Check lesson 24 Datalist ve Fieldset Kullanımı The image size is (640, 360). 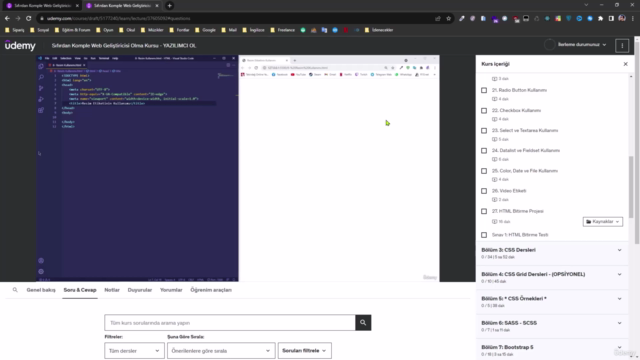484,151
